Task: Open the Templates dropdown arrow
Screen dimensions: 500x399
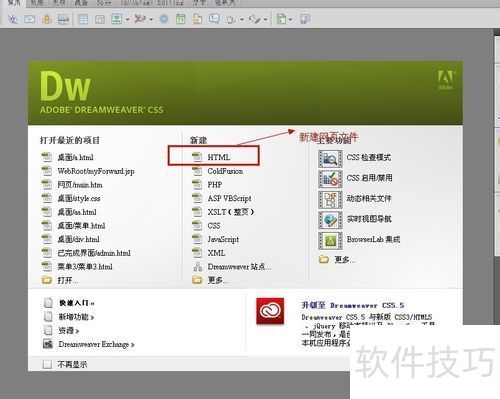Action: tap(290, 20)
